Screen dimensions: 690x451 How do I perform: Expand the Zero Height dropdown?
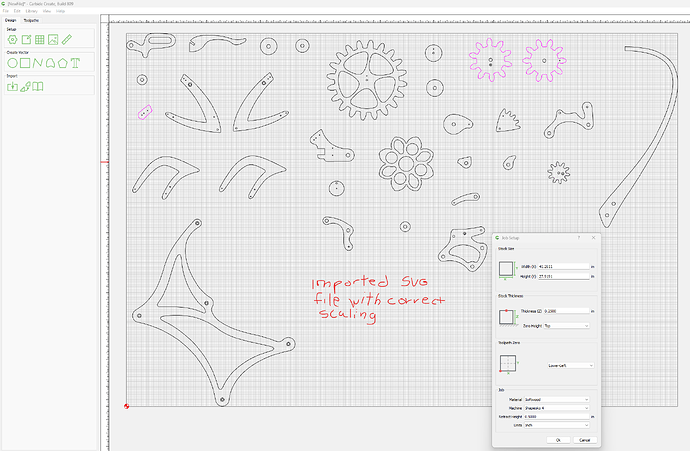566,326
